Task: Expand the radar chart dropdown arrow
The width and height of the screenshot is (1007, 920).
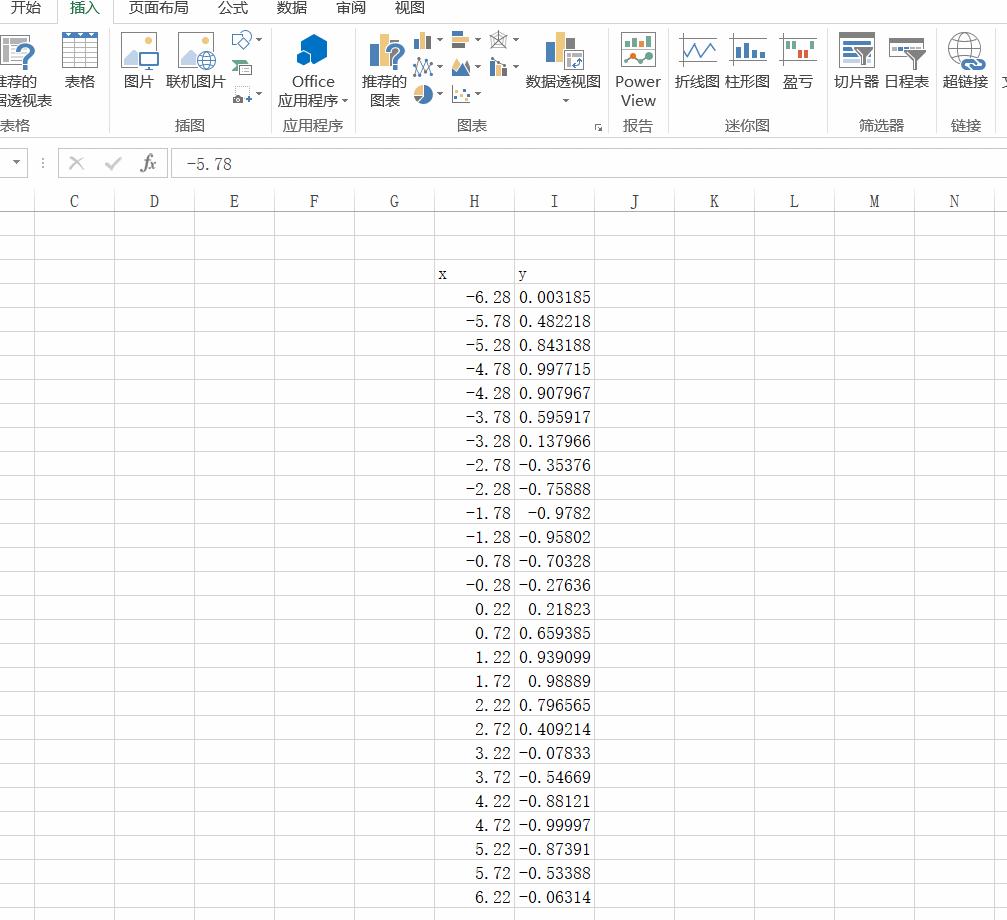Action: pos(516,40)
